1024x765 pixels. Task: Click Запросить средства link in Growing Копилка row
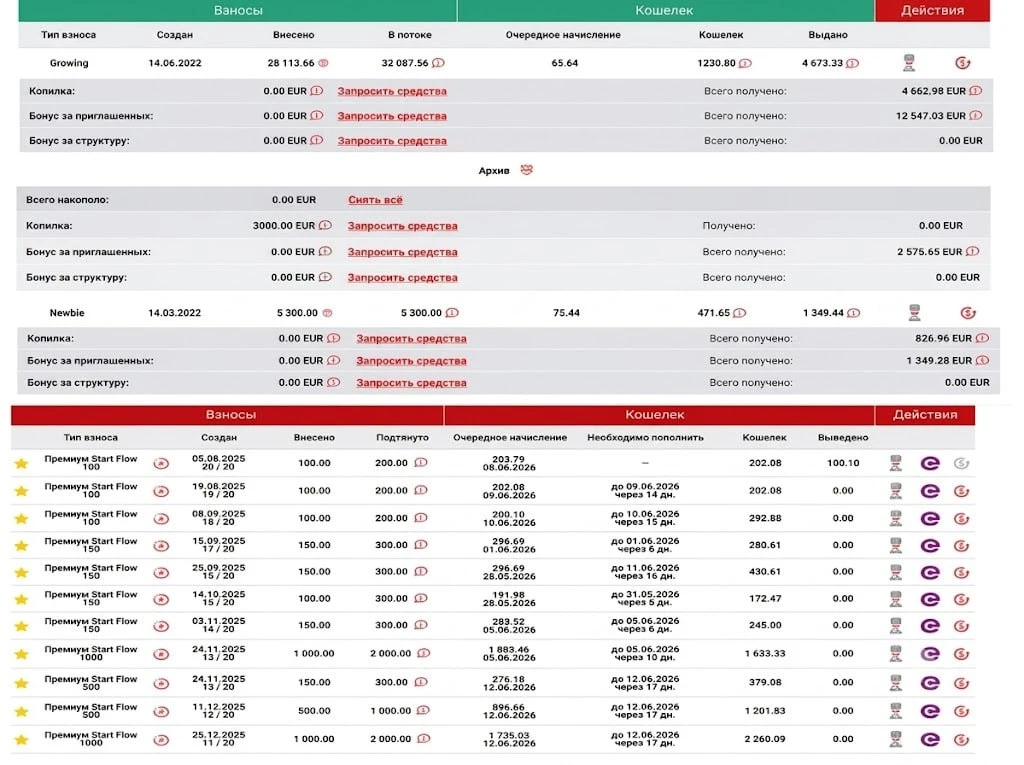(x=392, y=91)
